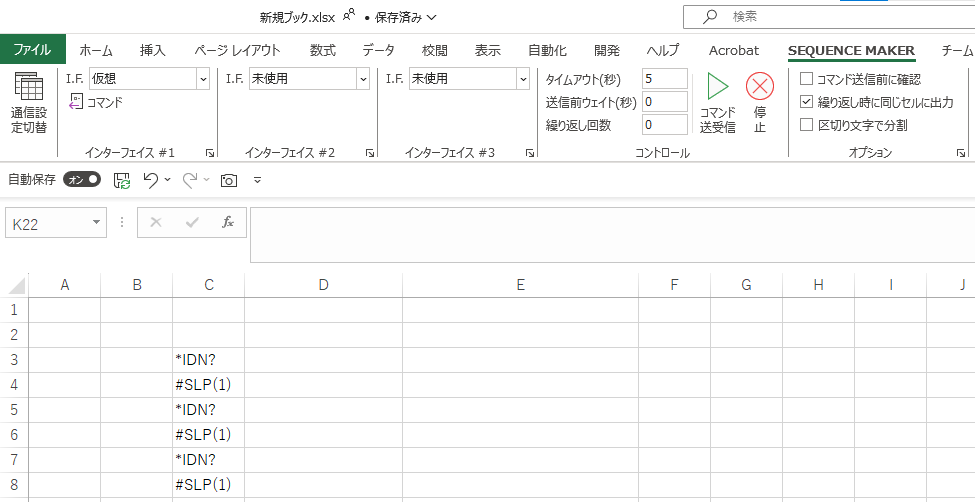Screen dimensions: 975x502
Task: Switch to the 挿入 tab
Action: coord(152,51)
